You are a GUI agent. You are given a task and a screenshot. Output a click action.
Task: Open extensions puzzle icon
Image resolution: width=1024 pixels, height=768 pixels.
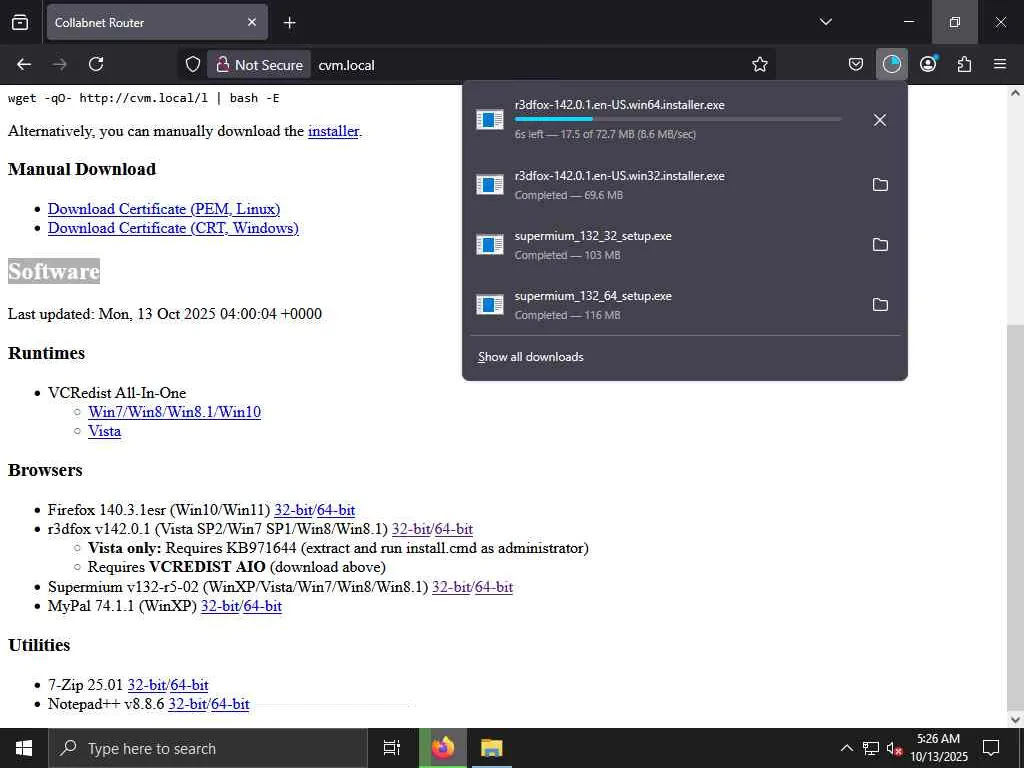[964, 65]
